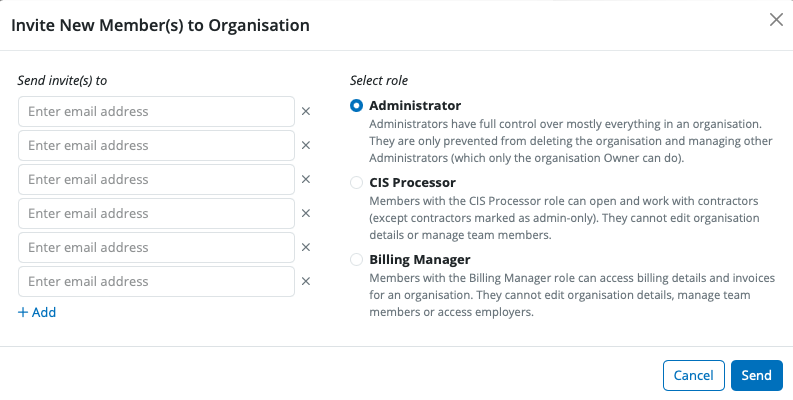The height and width of the screenshot is (400, 793).
Task: Focus the first email address field
Action: [x=156, y=112]
